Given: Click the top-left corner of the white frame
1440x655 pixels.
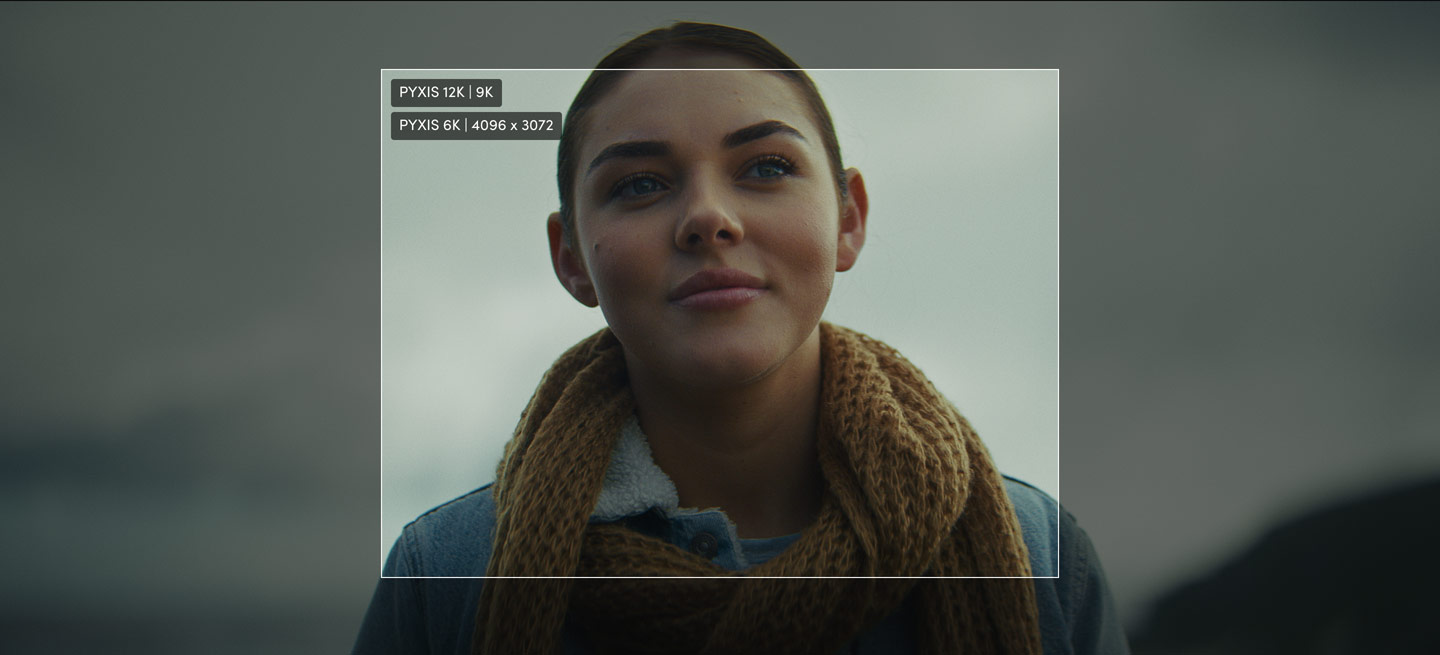Looking at the screenshot, I should click(382, 70).
